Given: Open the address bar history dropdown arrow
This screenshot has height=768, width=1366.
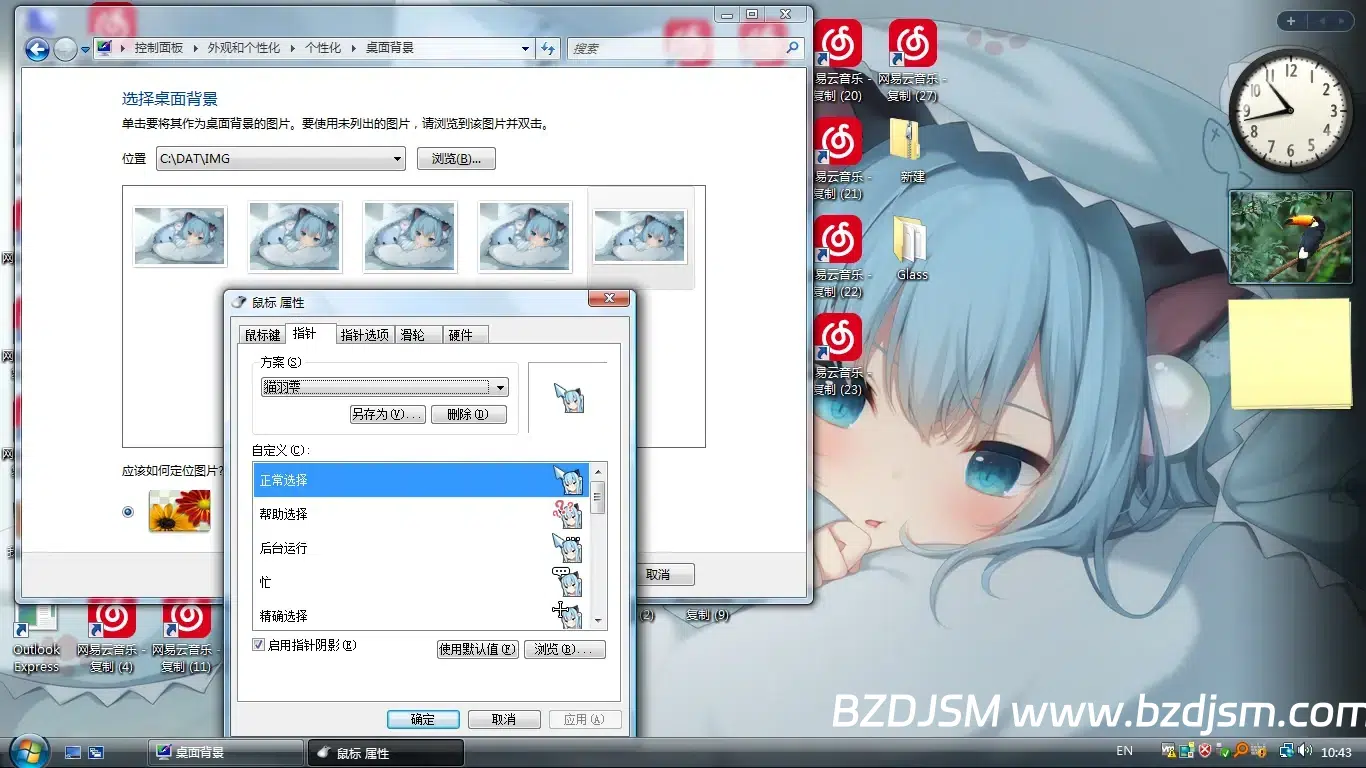Looking at the screenshot, I should click(x=526, y=48).
